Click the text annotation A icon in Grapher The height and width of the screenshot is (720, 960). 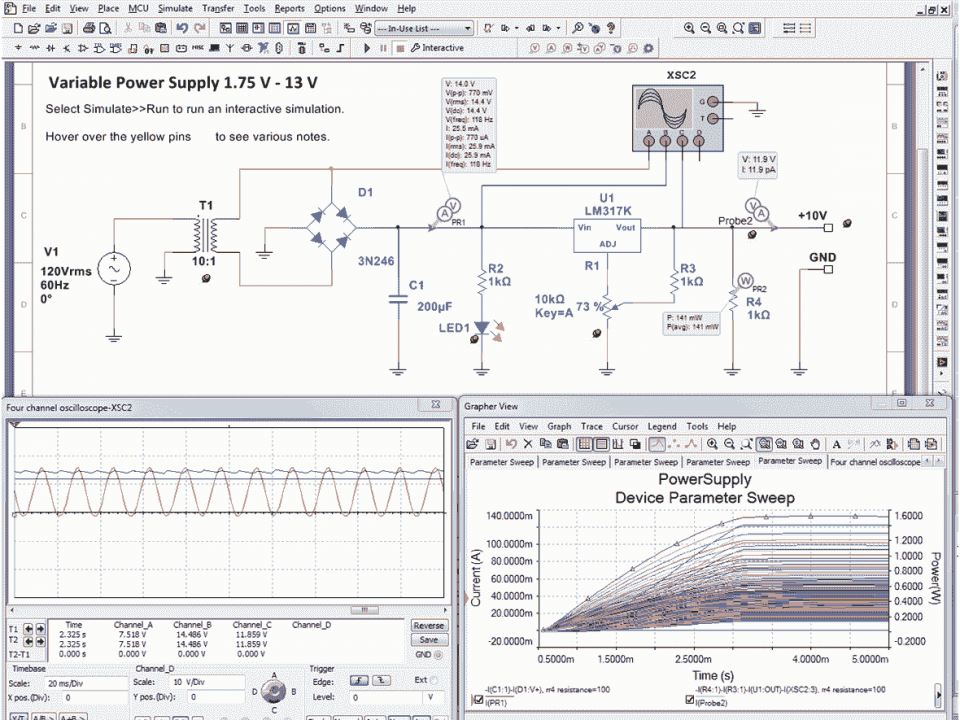836,444
